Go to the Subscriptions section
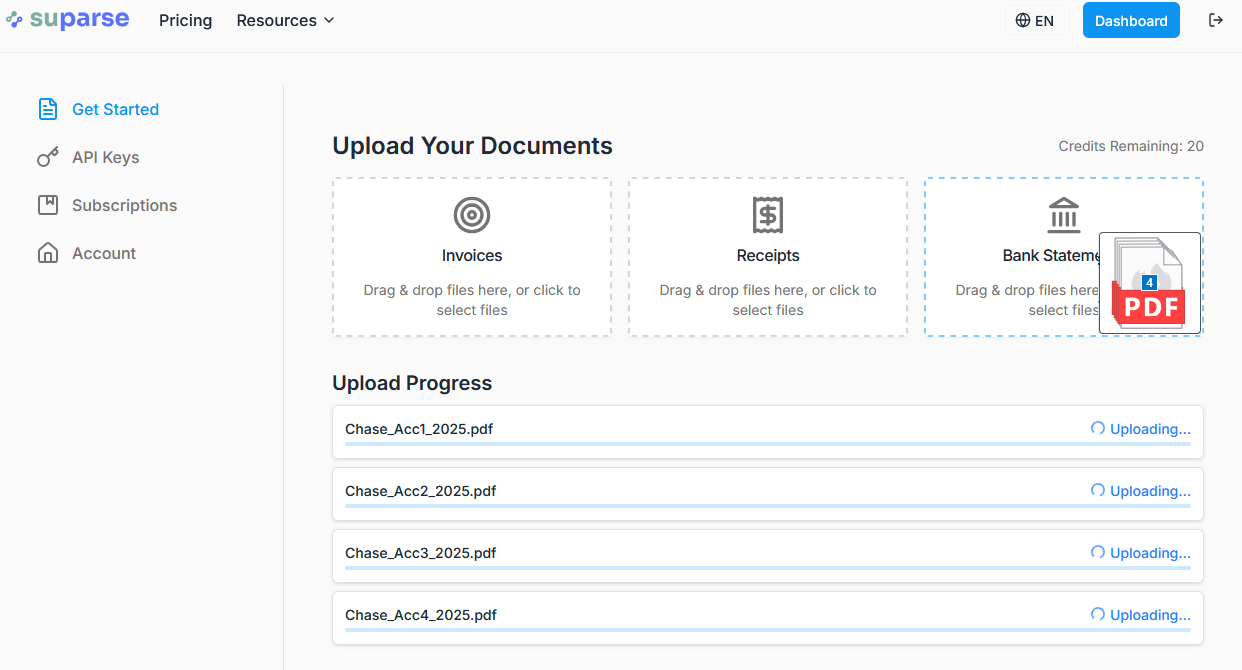Viewport: 1242px width, 670px height. coord(124,205)
